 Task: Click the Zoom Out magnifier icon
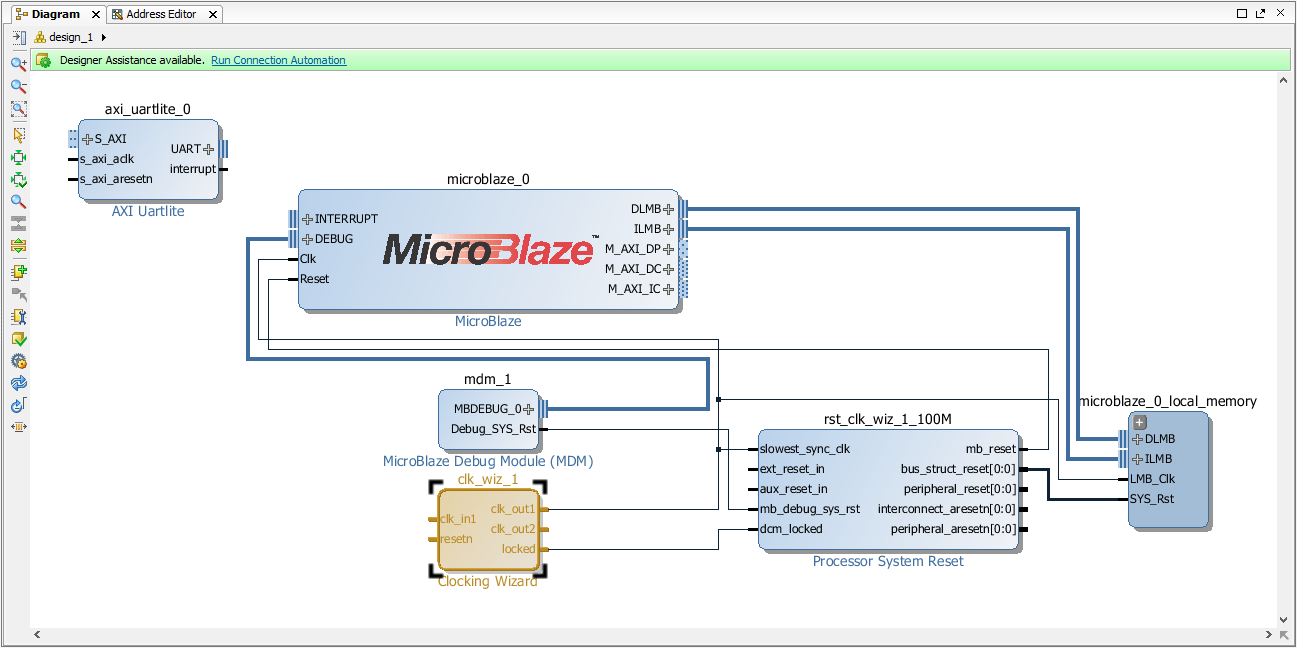pyautogui.click(x=18, y=86)
